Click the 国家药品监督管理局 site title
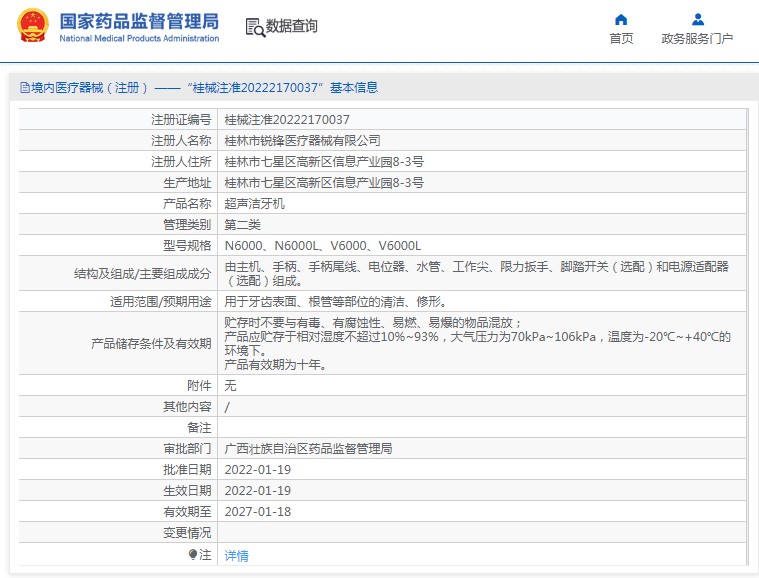Screen dimensions: 759x578 coord(138,20)
